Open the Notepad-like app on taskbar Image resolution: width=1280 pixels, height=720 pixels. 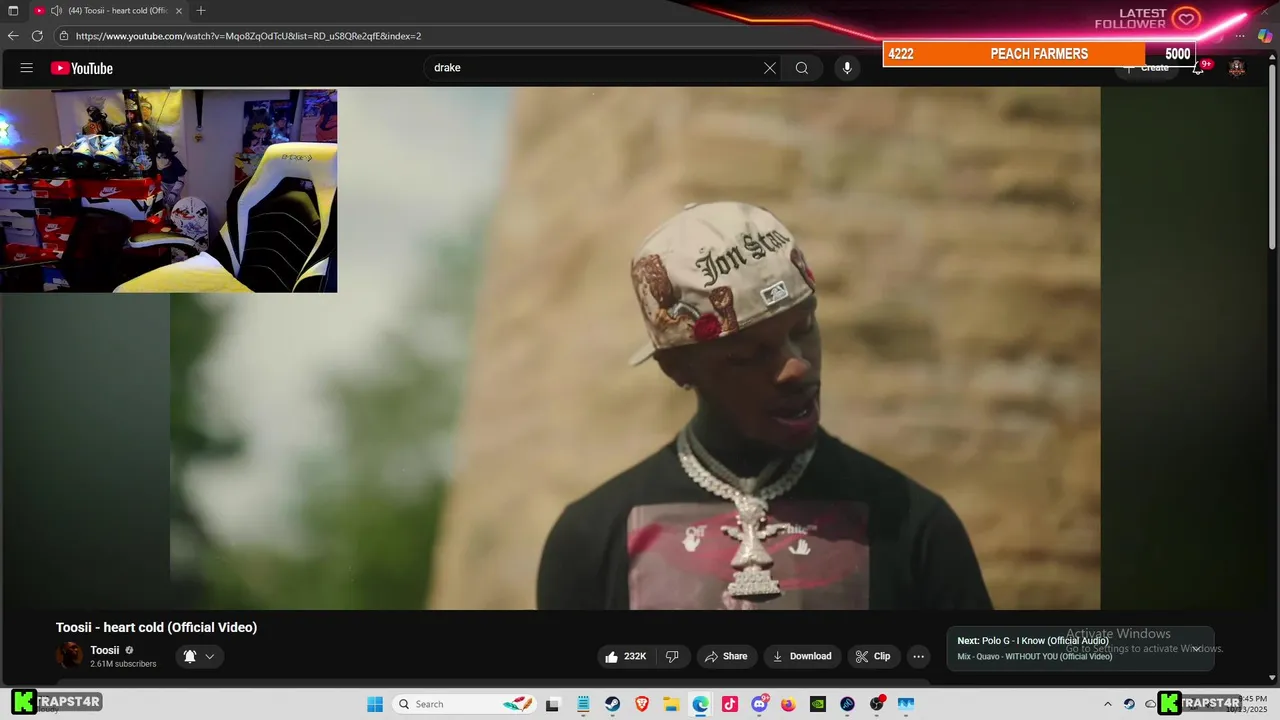tap(583, 704)
